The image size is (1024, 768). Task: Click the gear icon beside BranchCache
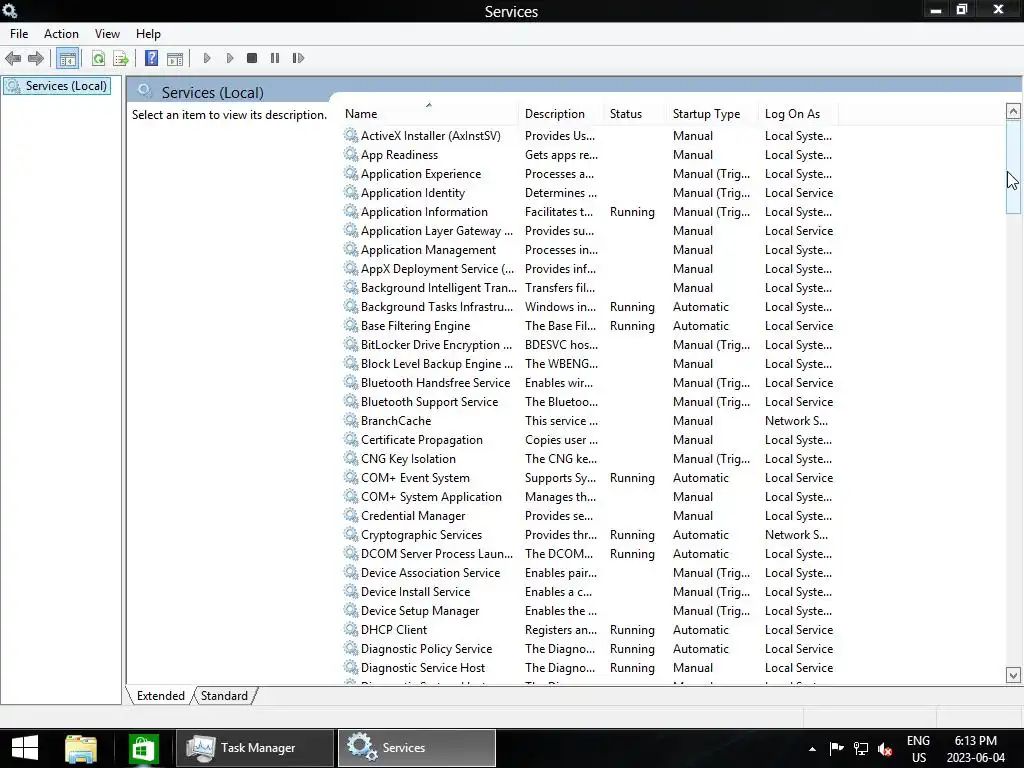[x=351, y=420]
